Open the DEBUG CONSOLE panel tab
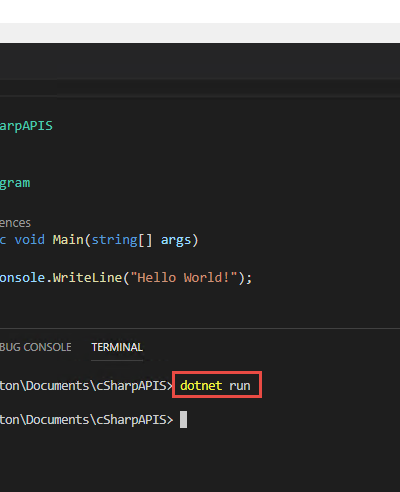The image size is (400, 492). point(35,347)
